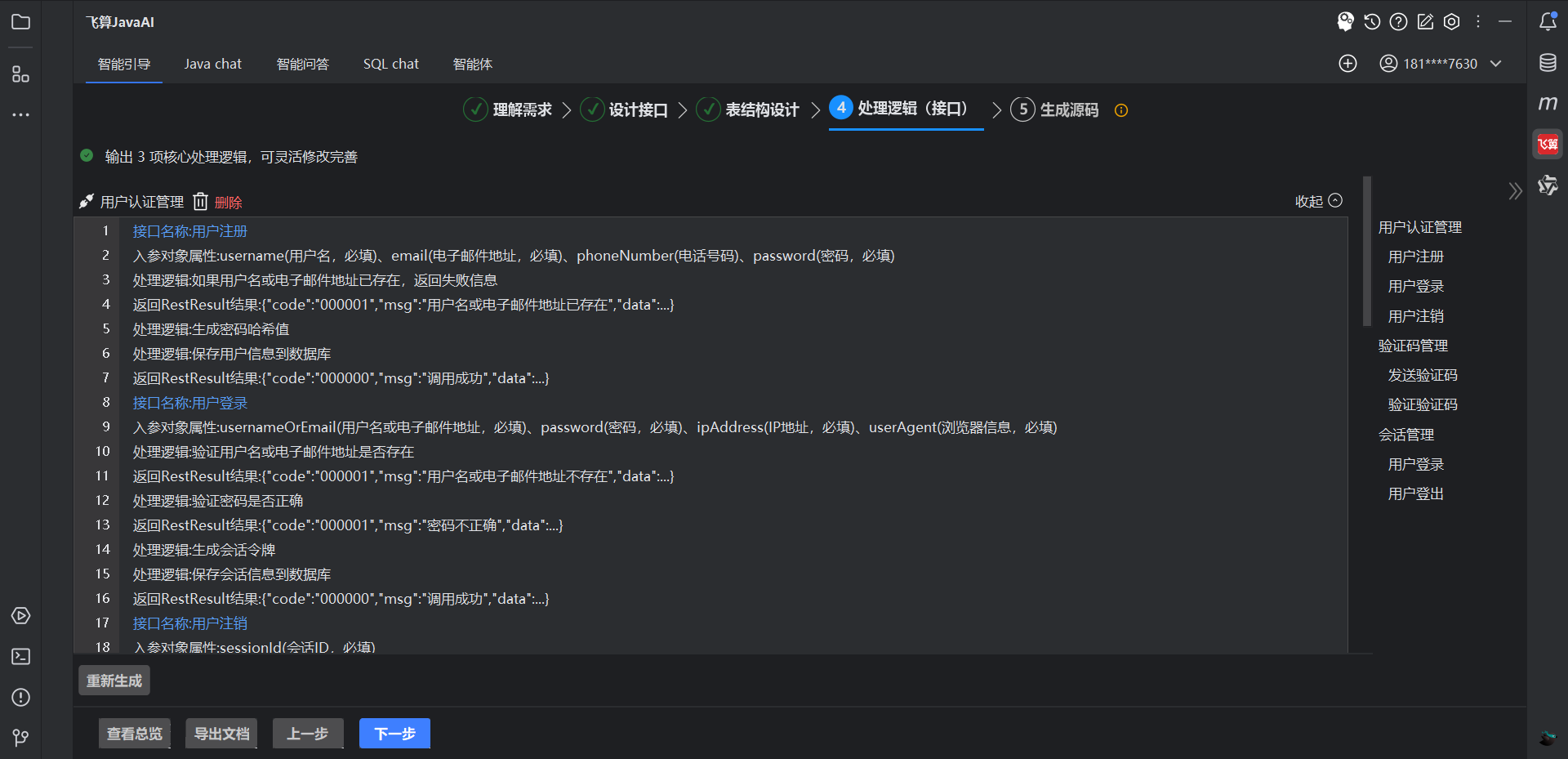Select 验证码管理 in the outline

[x=1414, y=346]
